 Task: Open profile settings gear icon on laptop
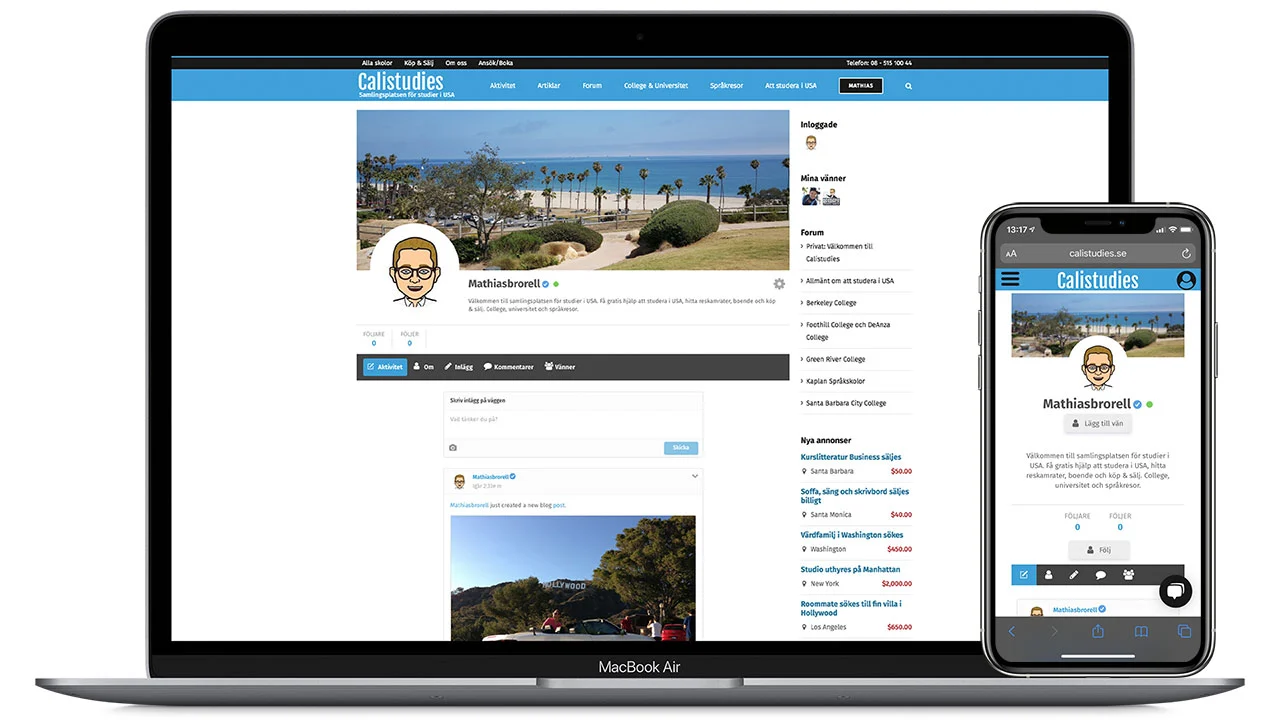point(779,284)
